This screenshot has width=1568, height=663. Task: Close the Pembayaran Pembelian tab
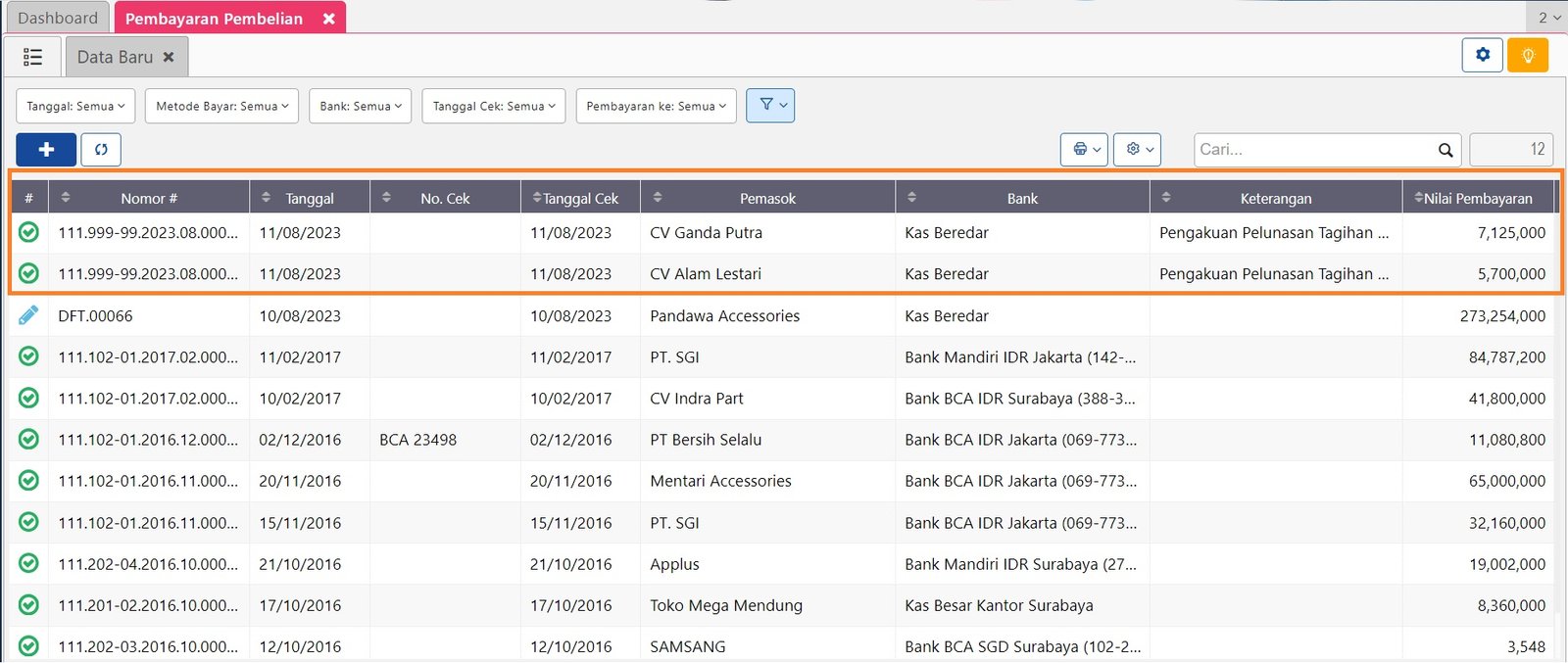coord(329,19)
